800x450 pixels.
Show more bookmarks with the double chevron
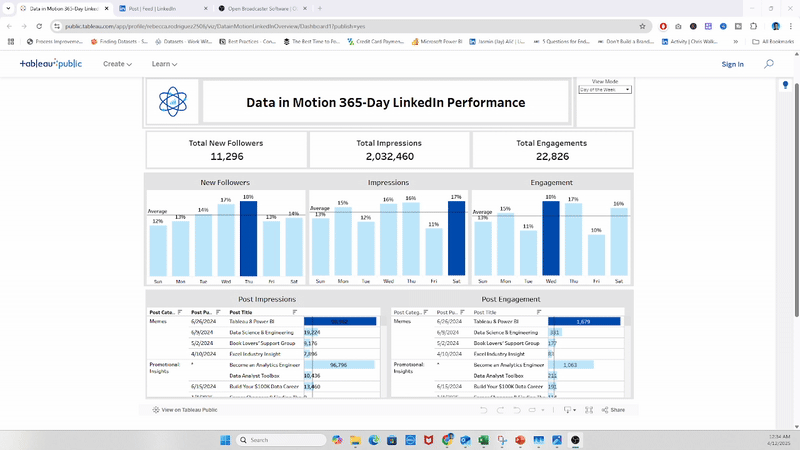736,41
